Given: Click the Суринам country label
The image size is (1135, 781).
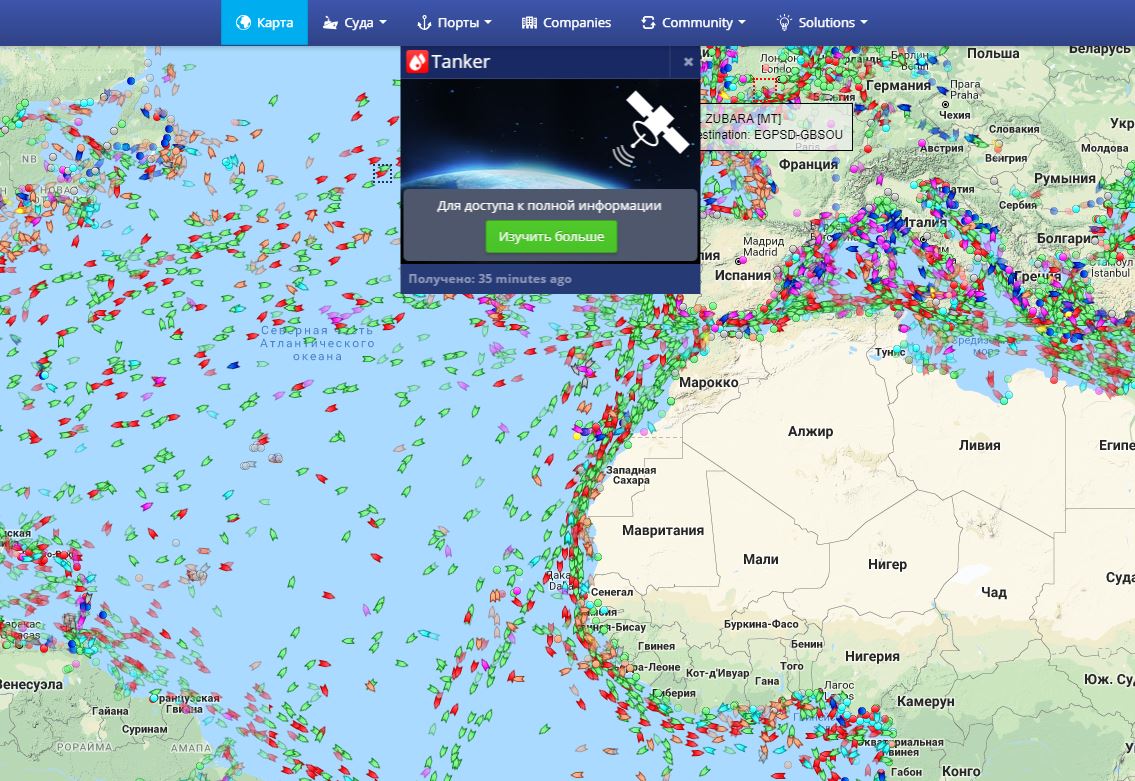Looking at the screenshot, I should click(x=144, y=729).
